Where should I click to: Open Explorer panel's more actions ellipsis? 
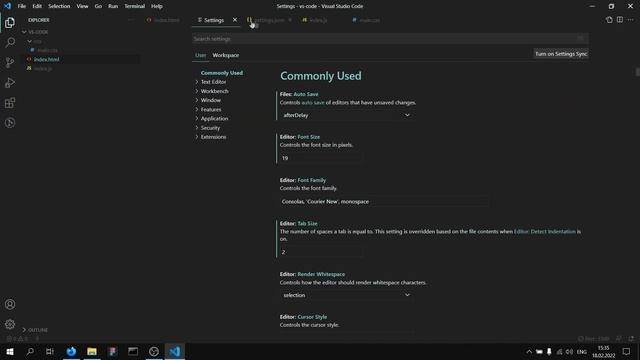click(131, 20)
